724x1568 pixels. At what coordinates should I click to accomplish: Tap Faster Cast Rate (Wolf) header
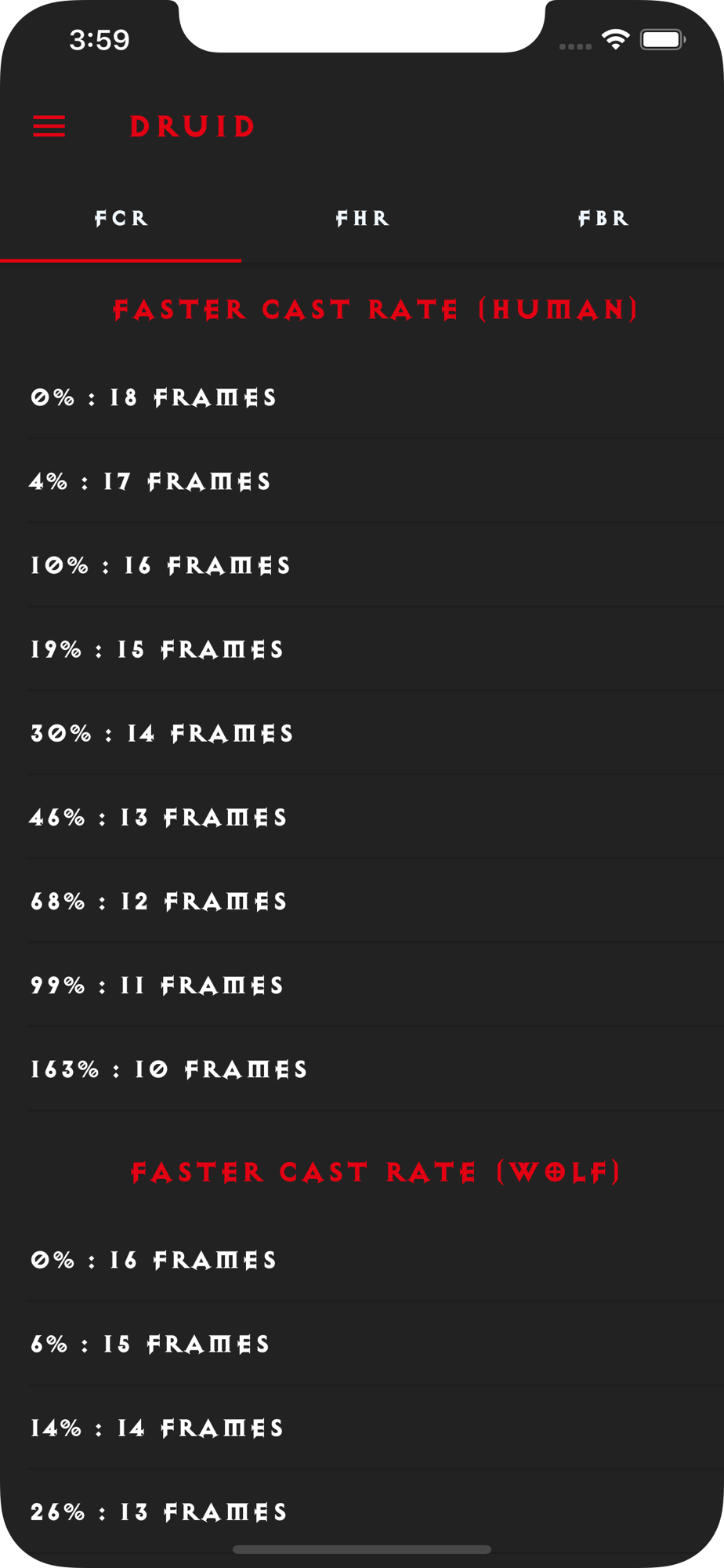[376, 1172]
